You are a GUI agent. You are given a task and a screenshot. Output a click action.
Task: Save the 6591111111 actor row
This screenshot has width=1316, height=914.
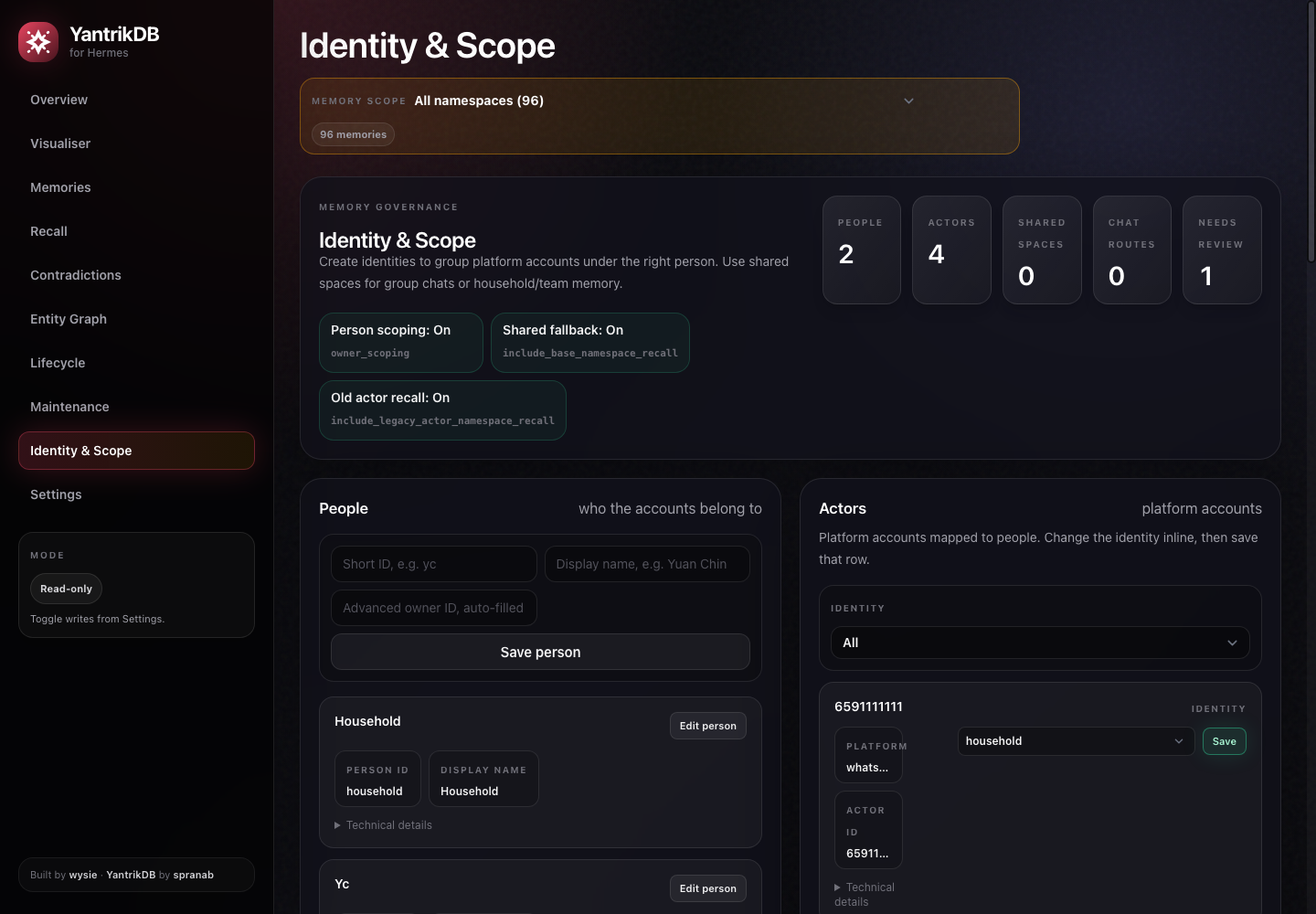click(1224, 741)
